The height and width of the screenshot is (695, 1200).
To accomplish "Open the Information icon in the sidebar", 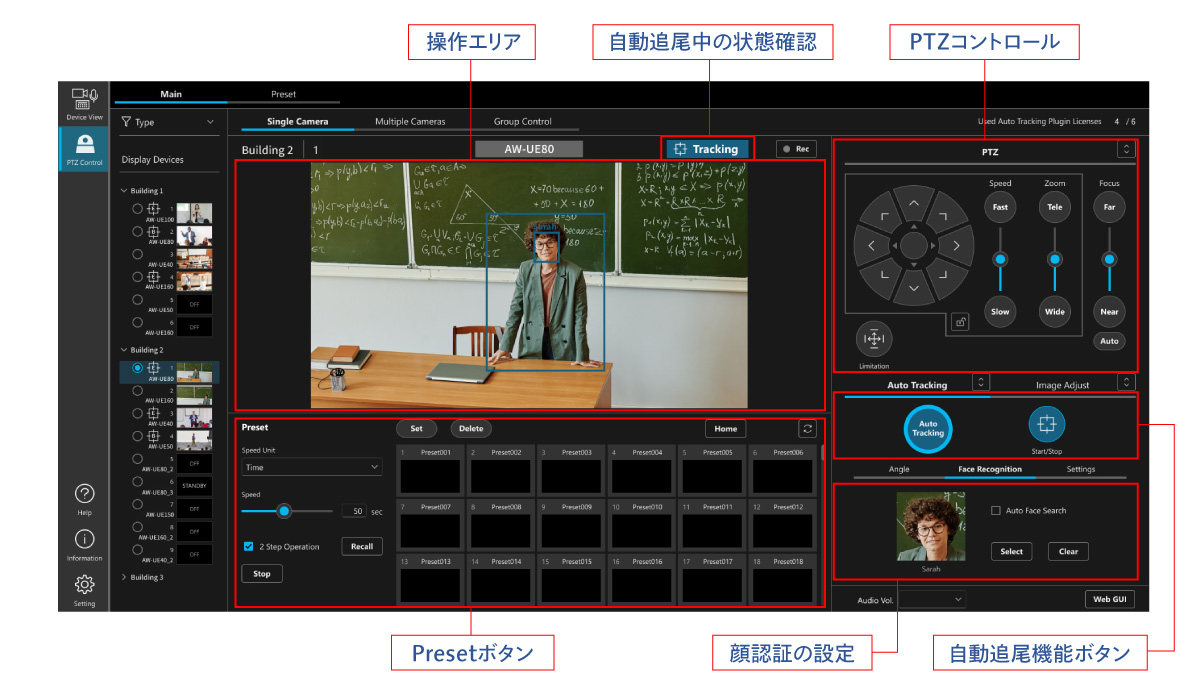I will click(85, 540).
